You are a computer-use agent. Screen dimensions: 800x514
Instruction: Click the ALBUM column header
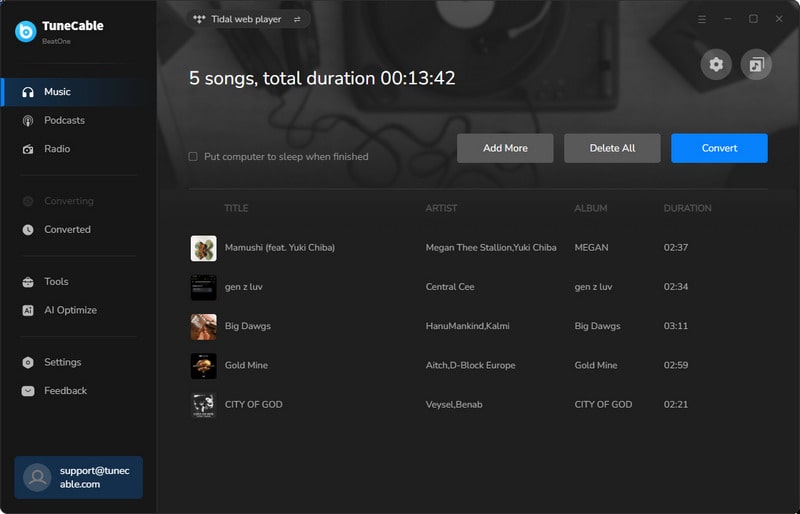591,208
